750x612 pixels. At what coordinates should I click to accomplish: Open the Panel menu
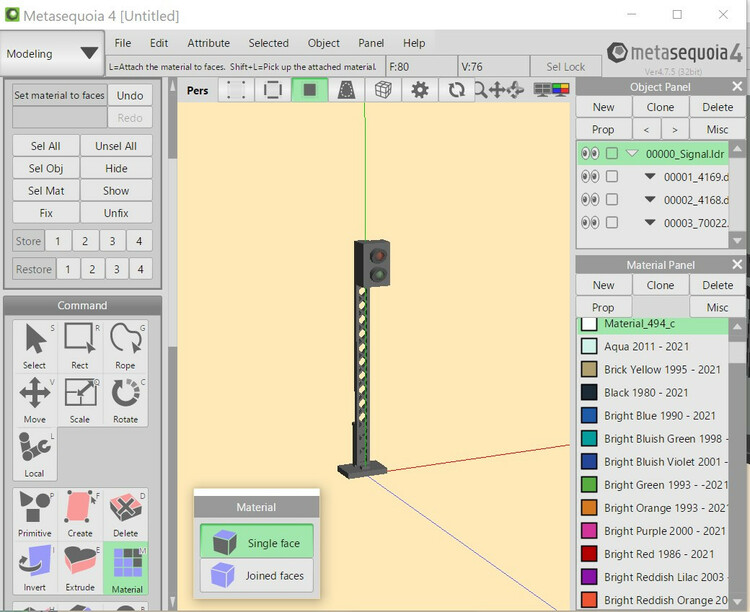371,43
